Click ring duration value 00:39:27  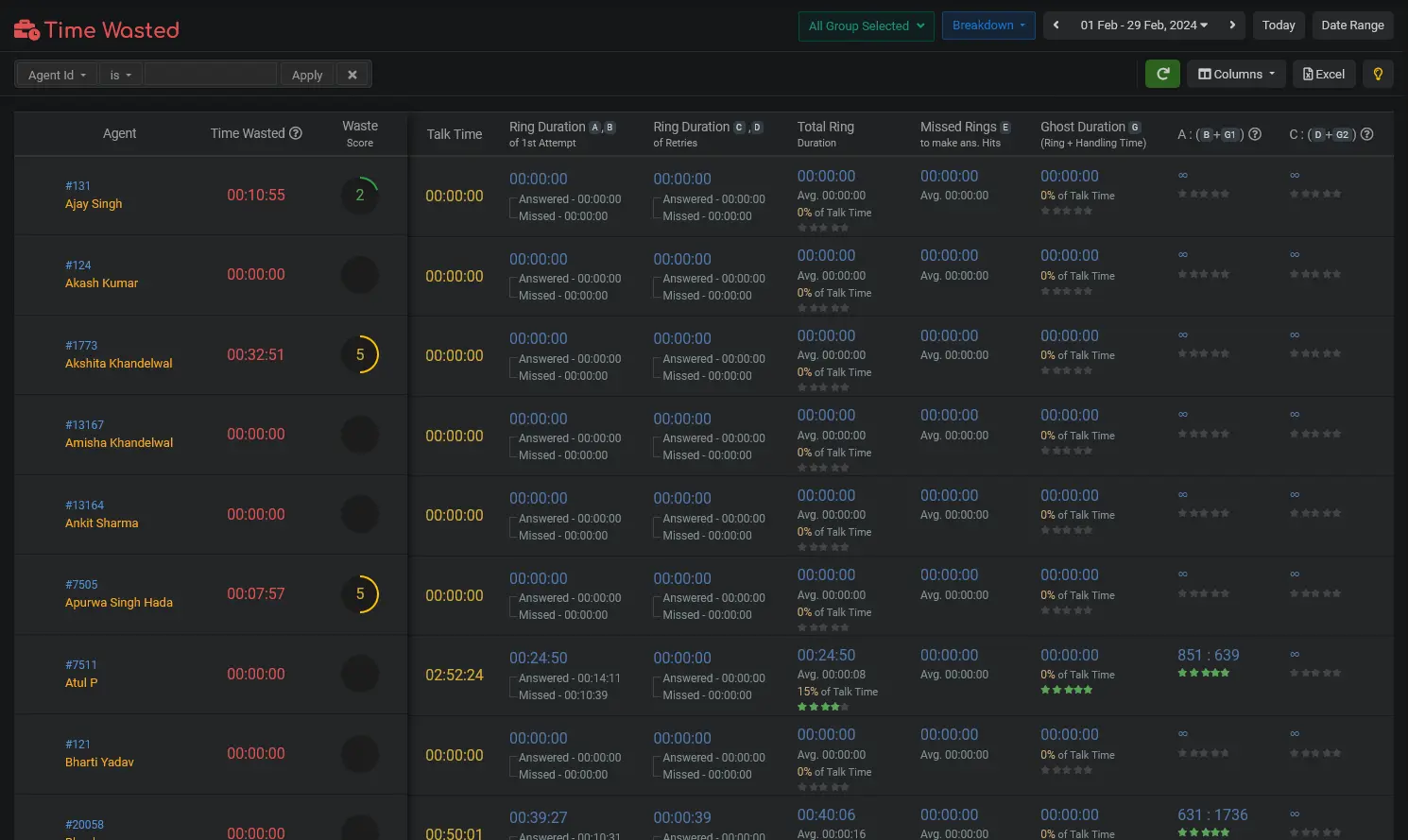[539, 817]
